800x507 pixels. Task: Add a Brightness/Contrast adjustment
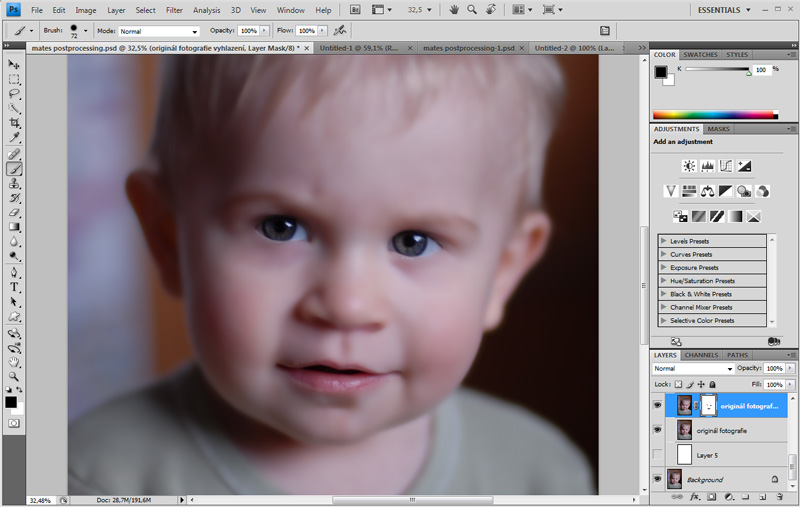[x=689, y=166]
